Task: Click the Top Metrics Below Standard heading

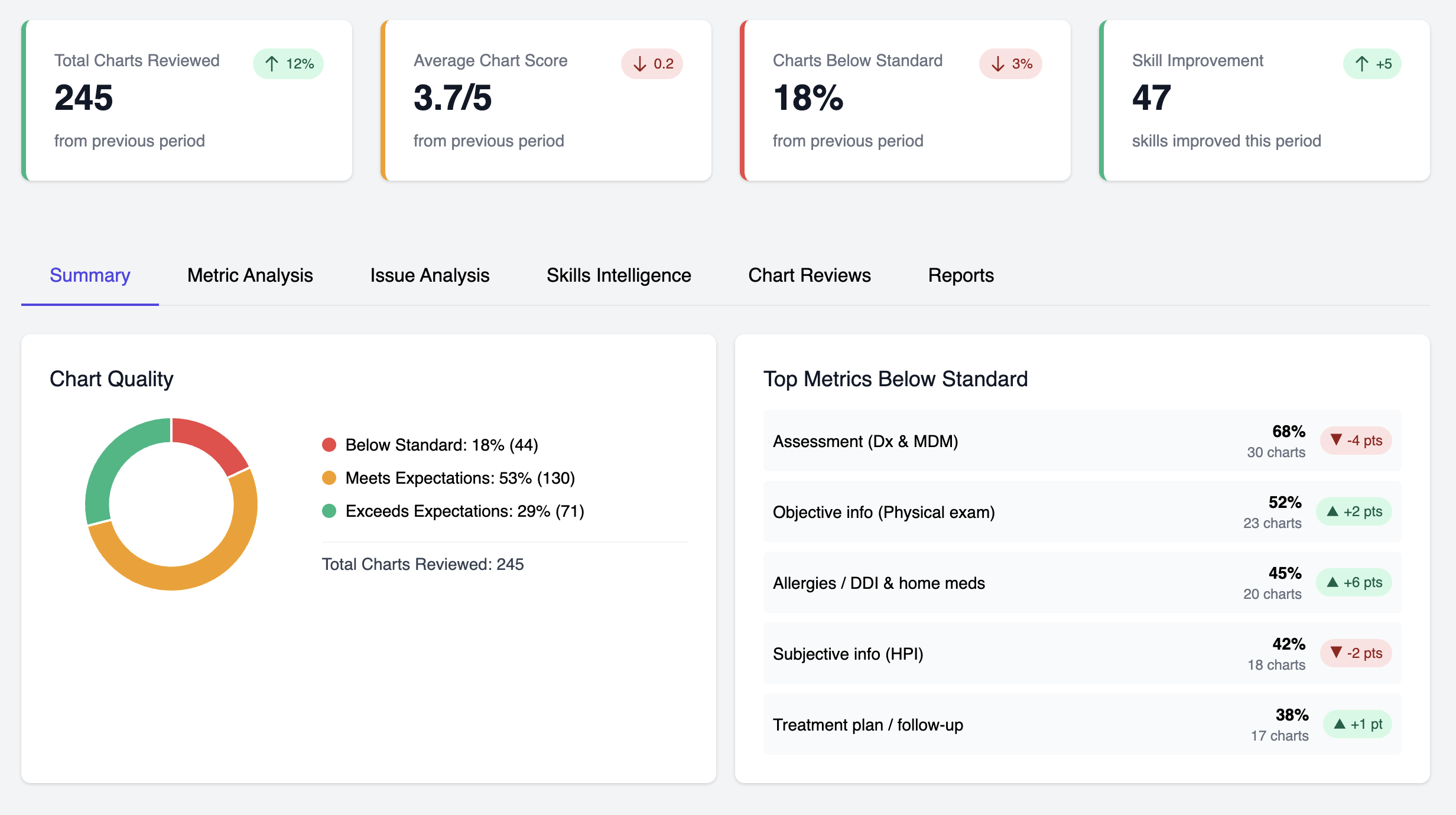Action: (896, 379)
